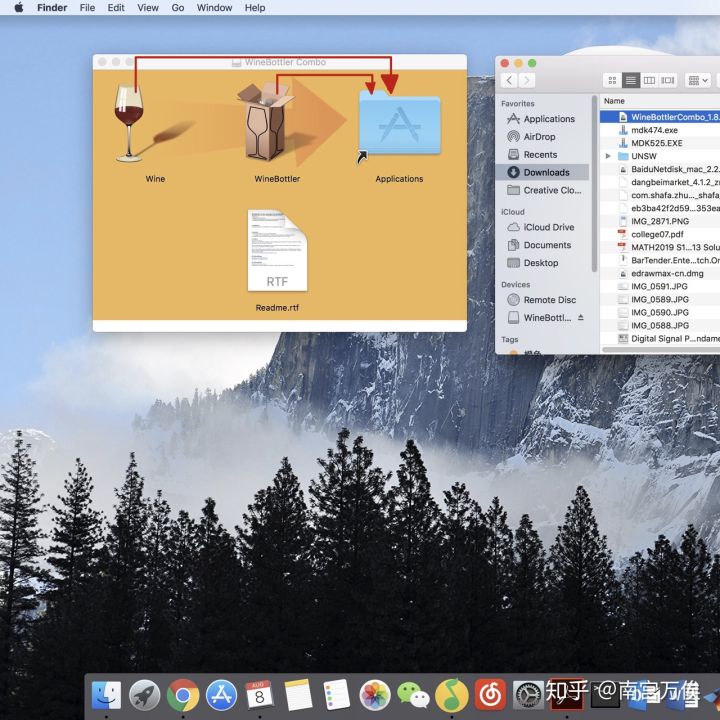The height and width of the screenshot is (720, 720).
Task: Open Launchpad from the Dock
Action: click(144, 695)
